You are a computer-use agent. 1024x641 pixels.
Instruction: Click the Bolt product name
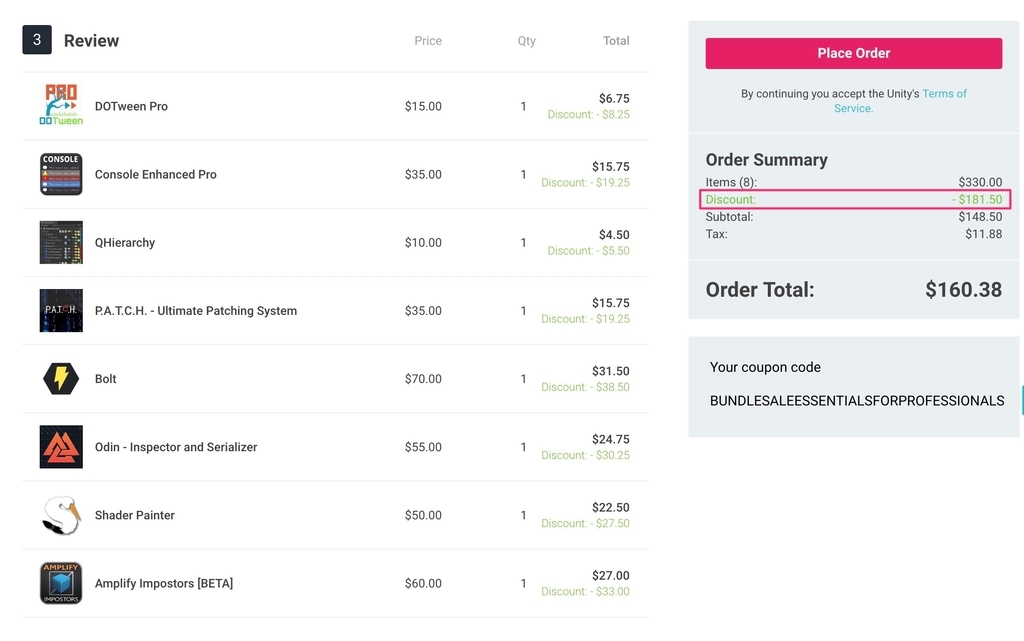tap(106, 379)
